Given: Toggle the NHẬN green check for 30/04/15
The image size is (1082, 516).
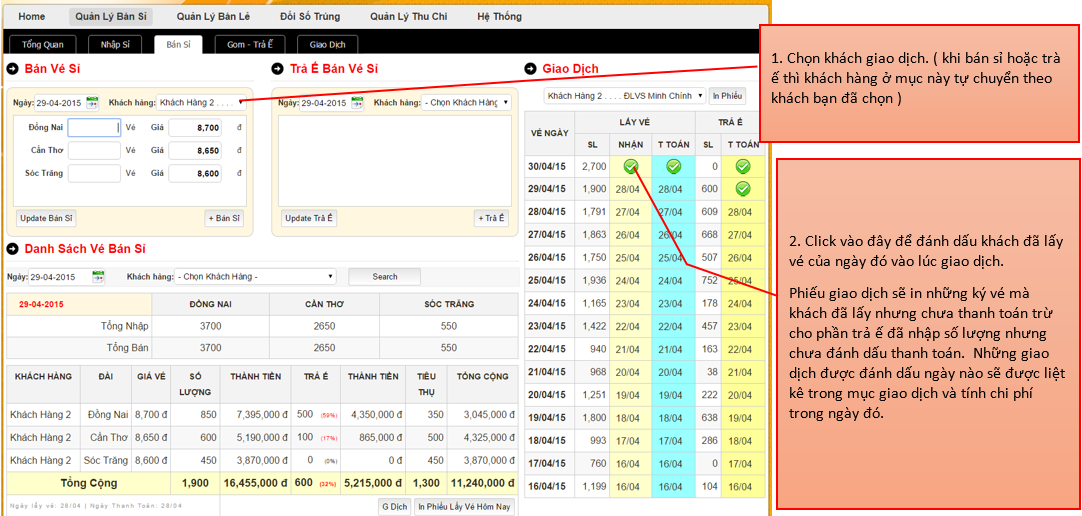Looking at the screenshot, I should (x=630, y=167).
